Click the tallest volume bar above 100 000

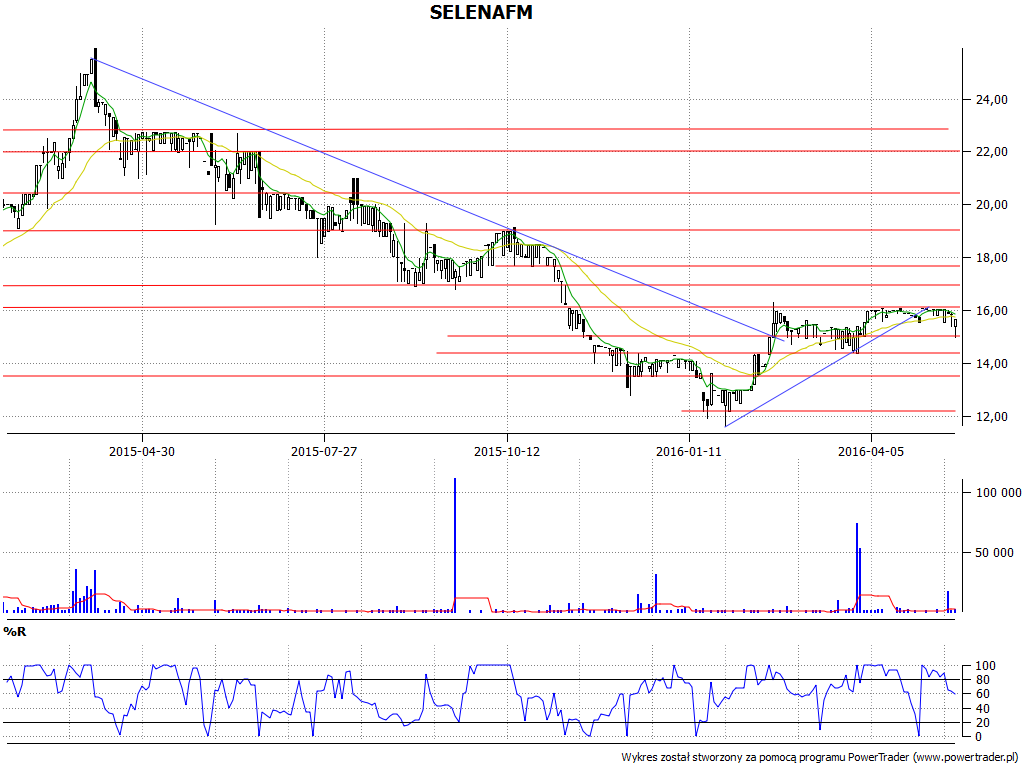pyautogui.click(x=455, y=545)
